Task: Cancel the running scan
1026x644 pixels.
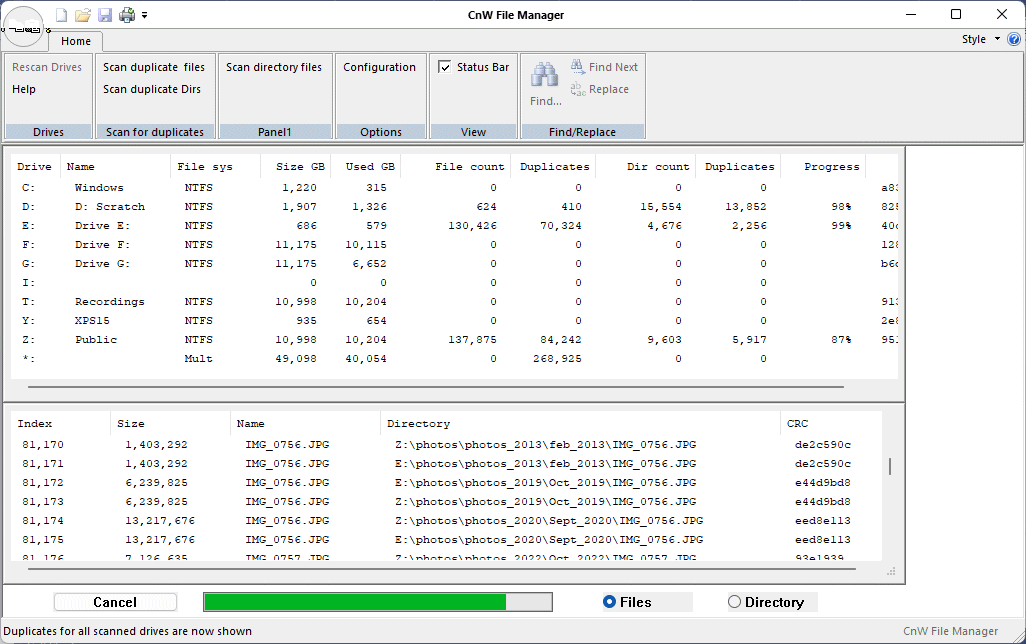Action: click(115, 602)
